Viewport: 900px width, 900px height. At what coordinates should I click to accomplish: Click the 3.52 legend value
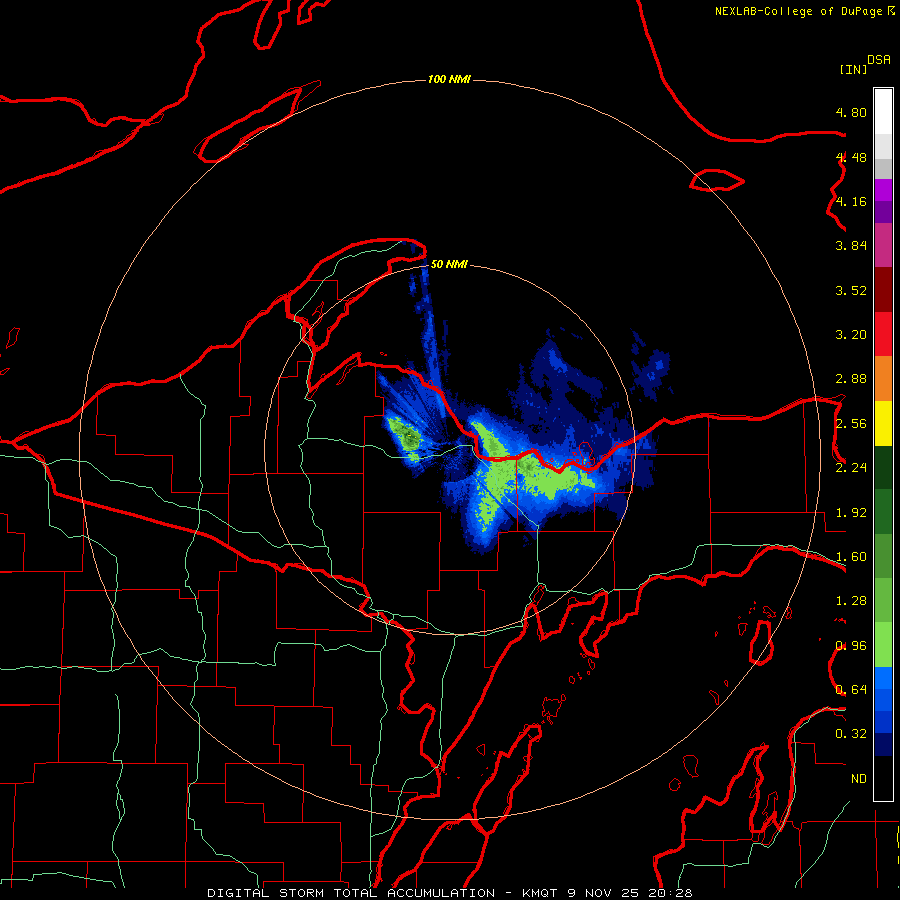click(x=851, y=290)
